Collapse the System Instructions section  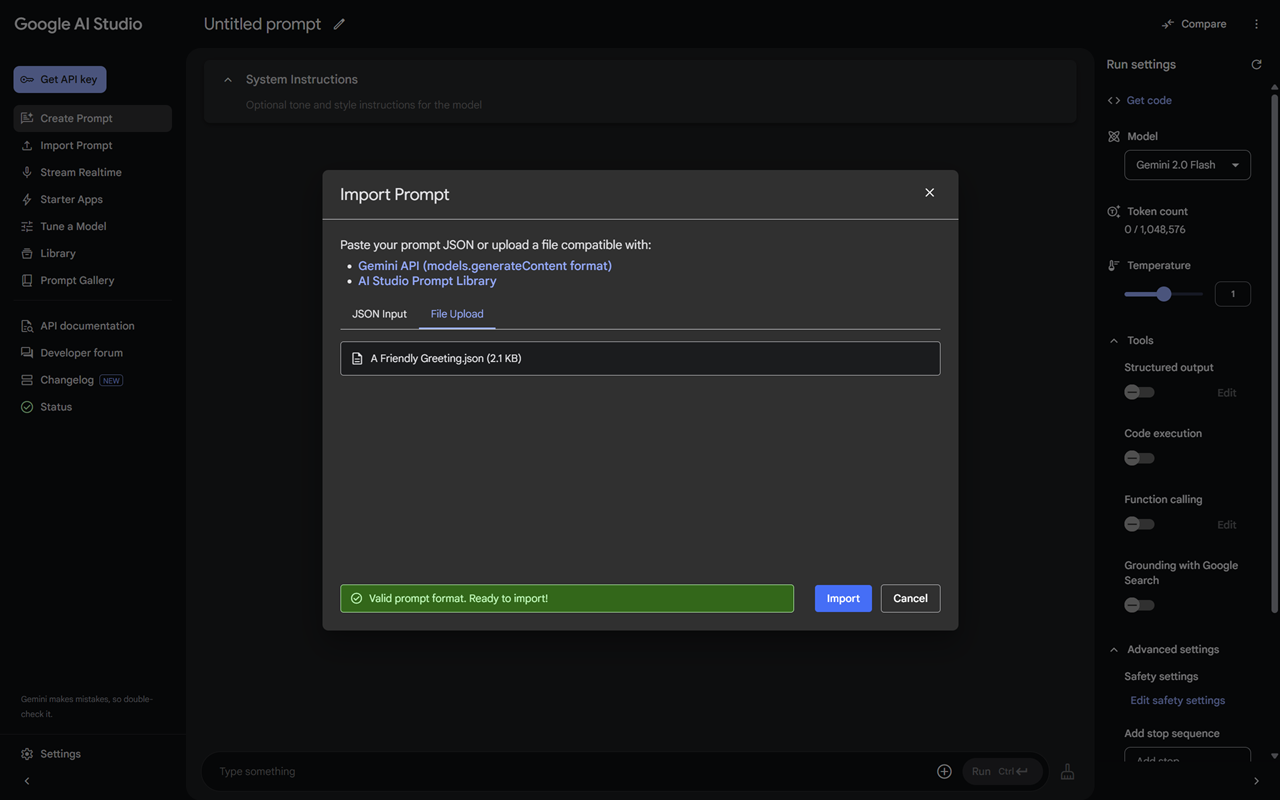click(228, 79)
